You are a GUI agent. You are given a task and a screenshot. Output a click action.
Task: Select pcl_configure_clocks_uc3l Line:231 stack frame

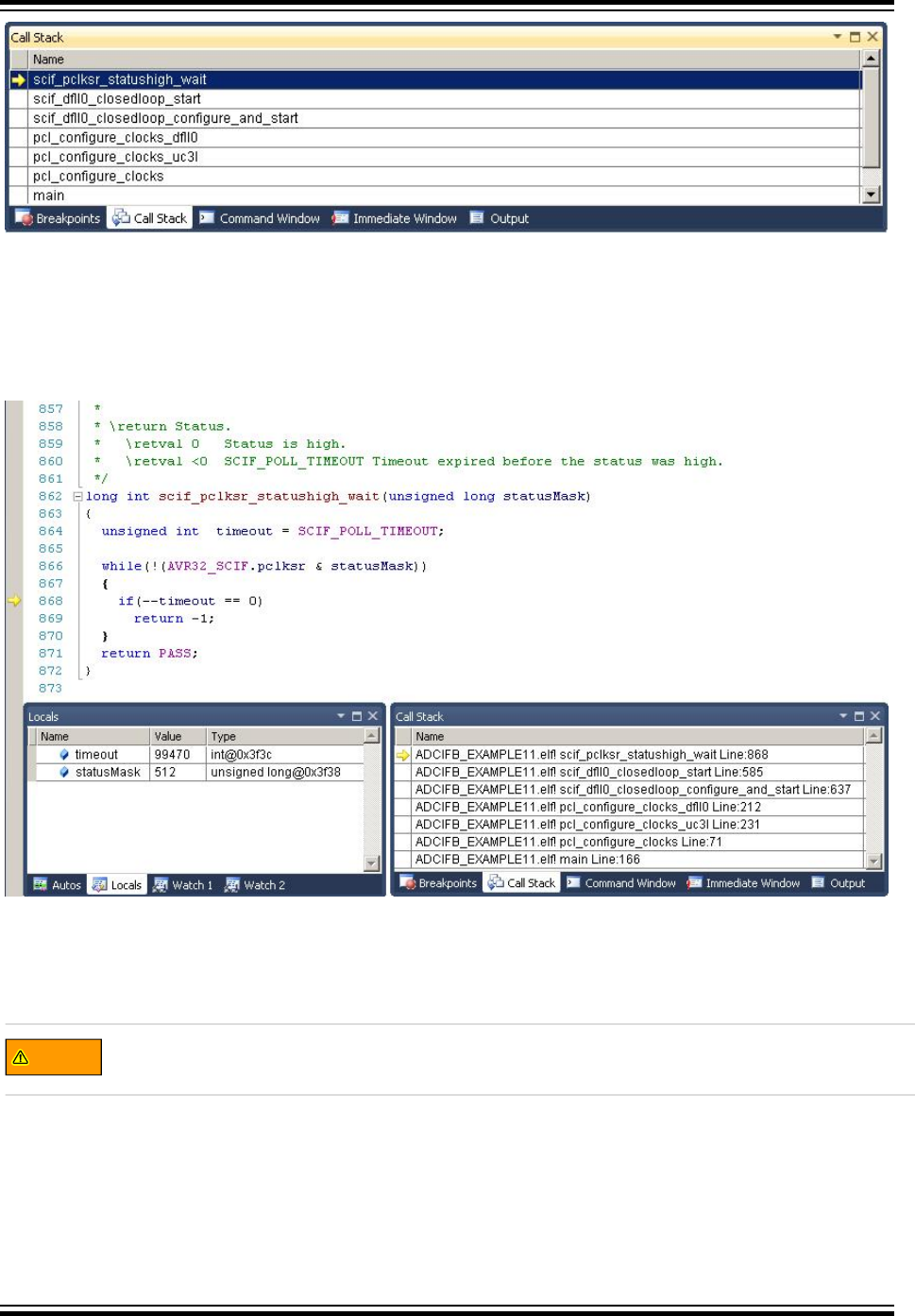click(x=631, y=824)
